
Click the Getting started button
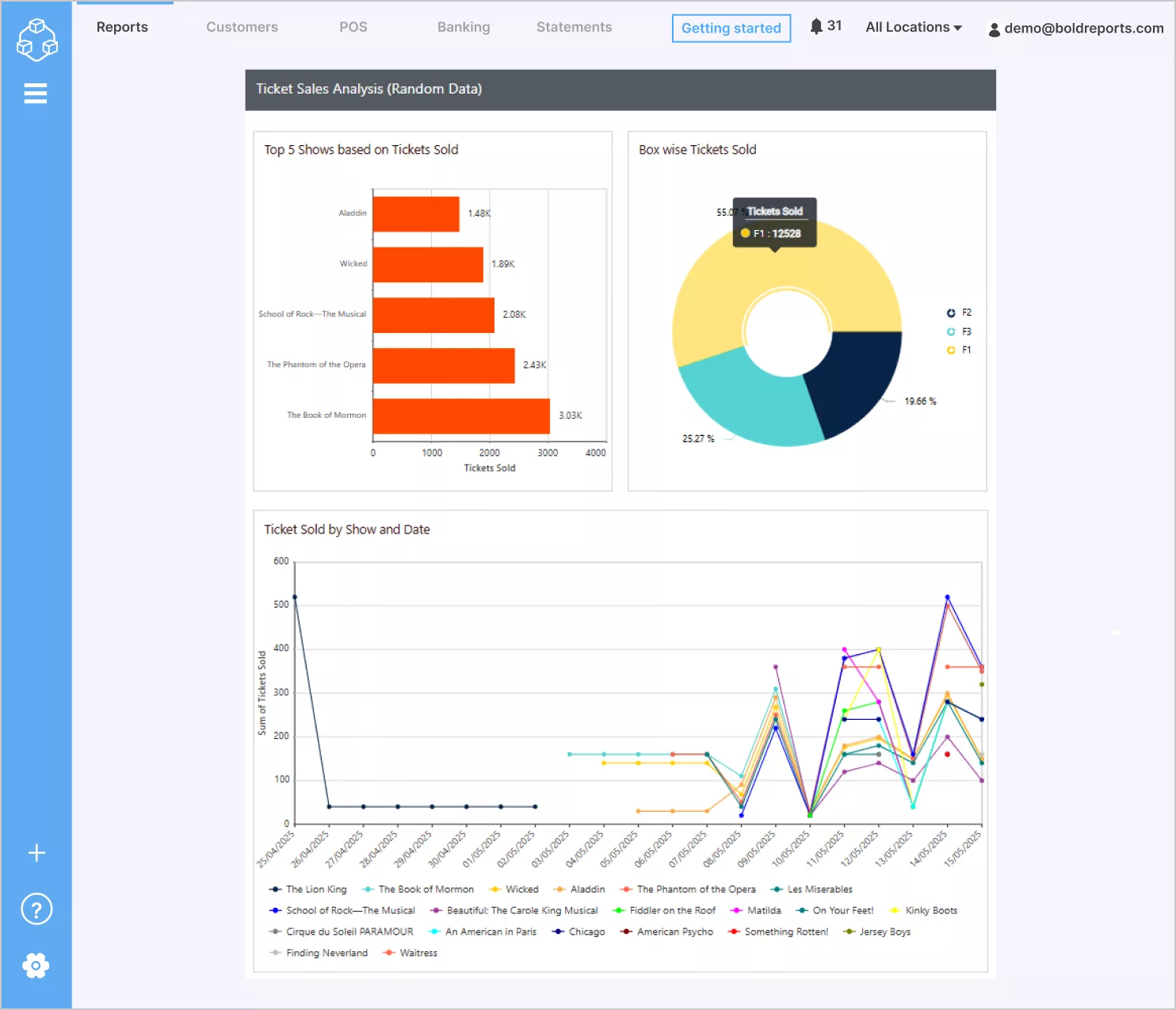tap(731, 28)
